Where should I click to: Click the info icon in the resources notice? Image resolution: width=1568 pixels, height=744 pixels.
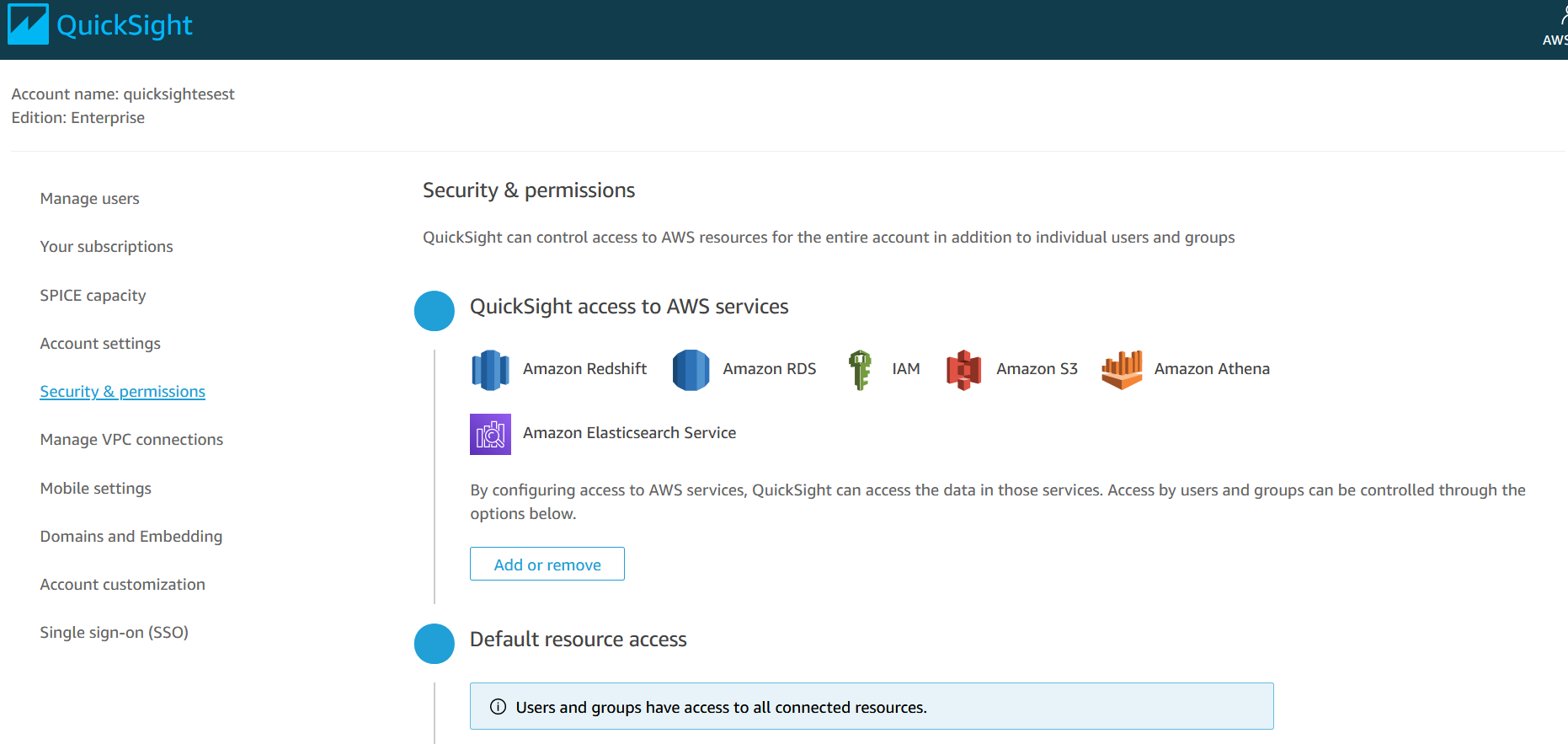[x=499, y=707]
